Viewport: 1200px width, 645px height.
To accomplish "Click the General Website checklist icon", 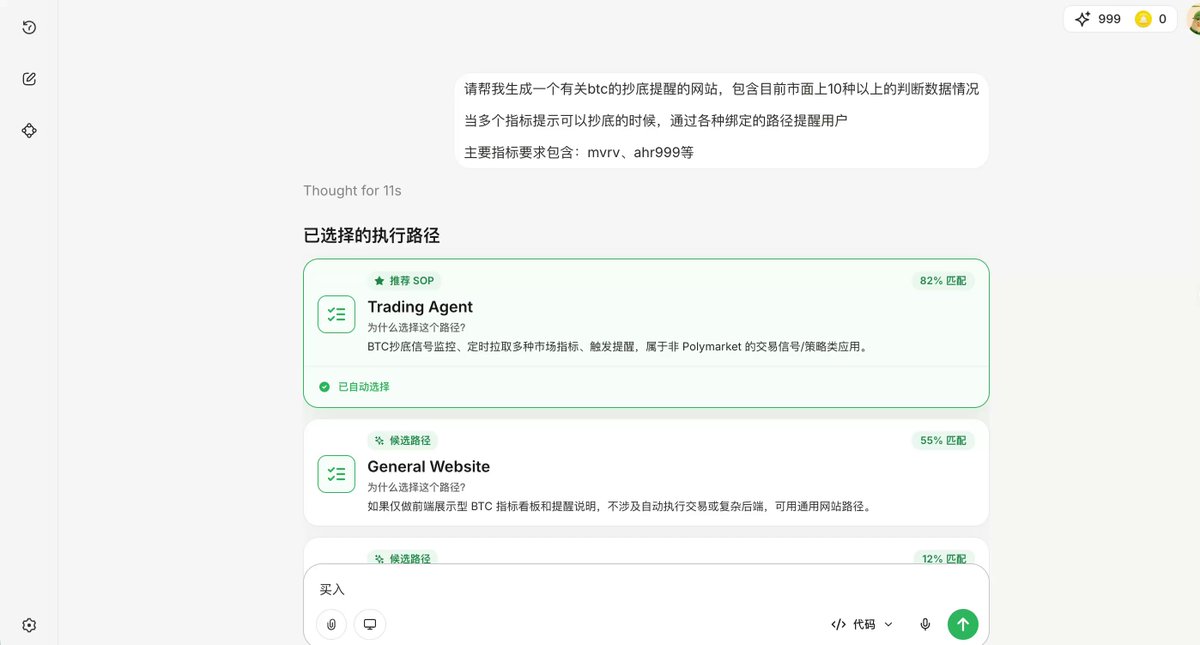I will [336, 474].
